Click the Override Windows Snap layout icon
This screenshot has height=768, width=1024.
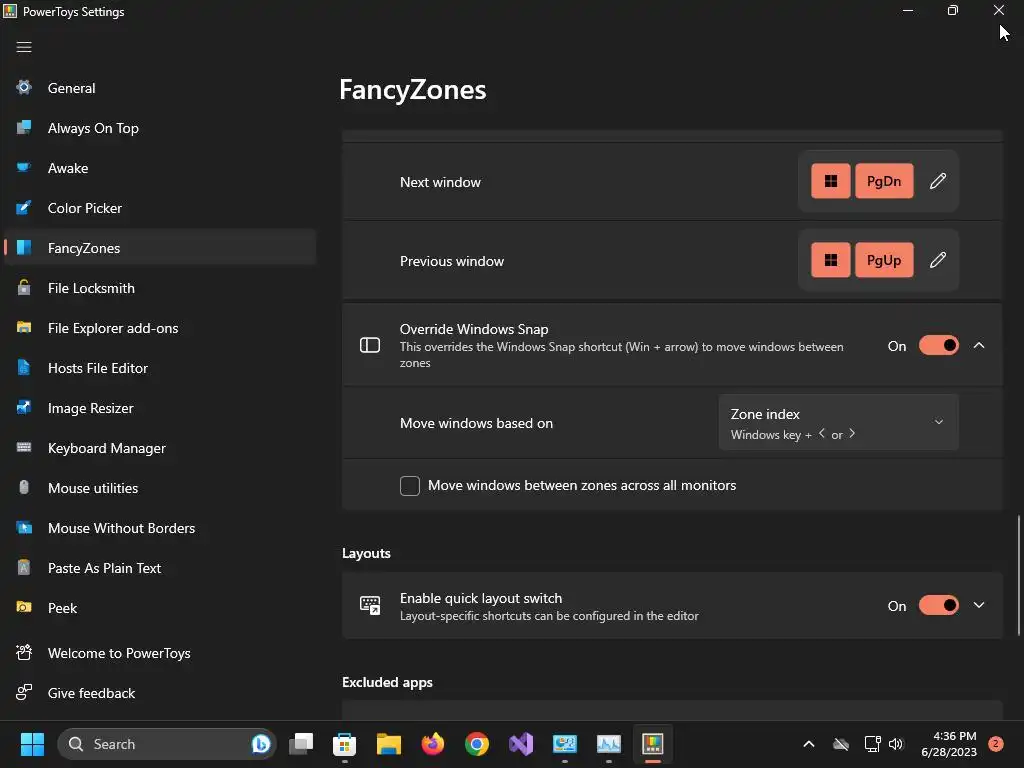point(370,345)
